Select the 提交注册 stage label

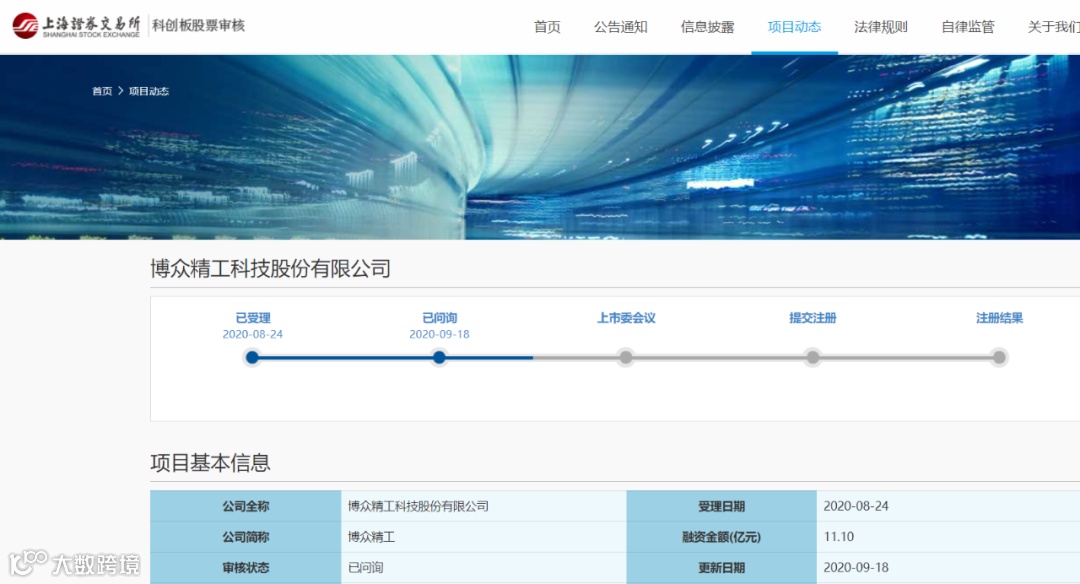click(813, 318)
